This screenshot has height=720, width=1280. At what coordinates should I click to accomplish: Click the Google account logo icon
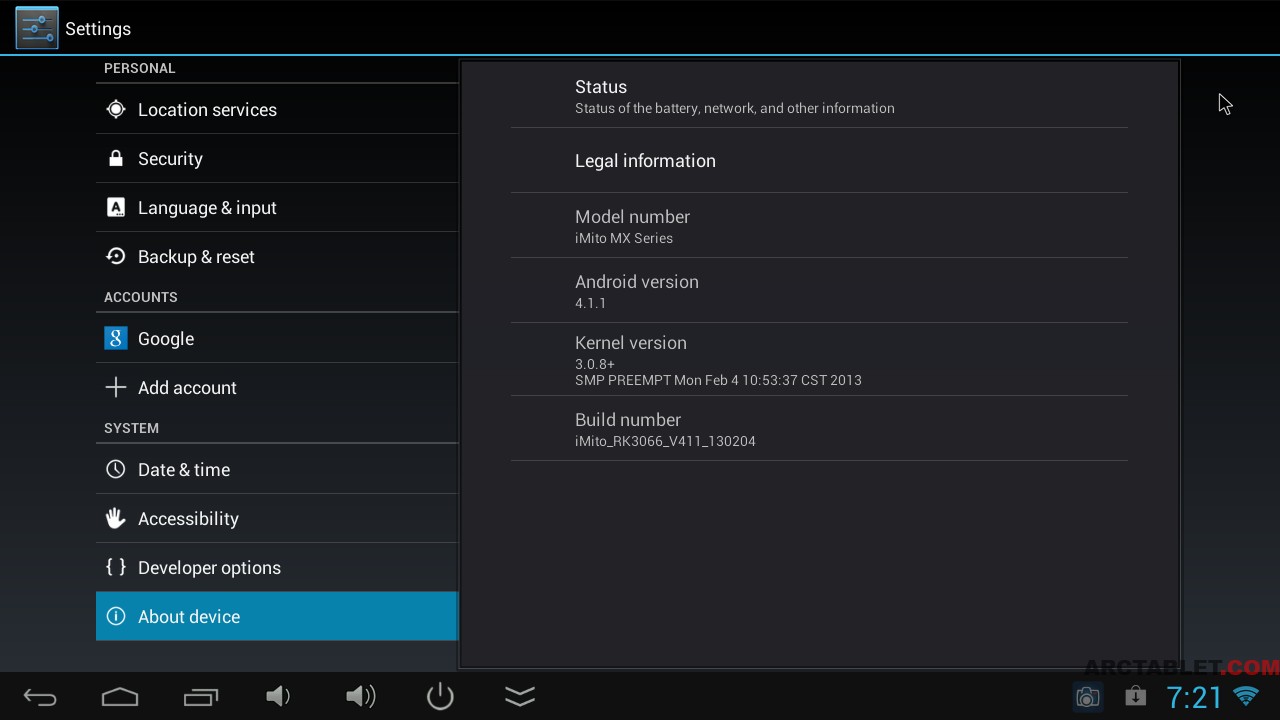[116, 338]
